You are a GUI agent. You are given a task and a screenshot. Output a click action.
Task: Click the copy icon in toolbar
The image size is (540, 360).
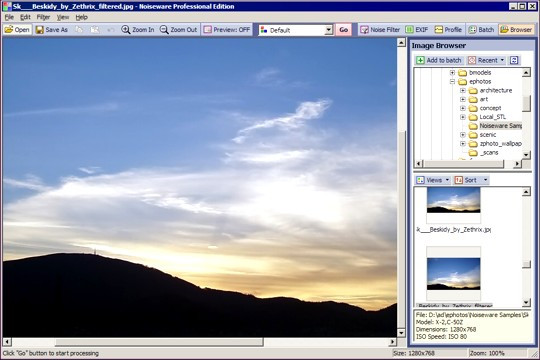[80, 30]
